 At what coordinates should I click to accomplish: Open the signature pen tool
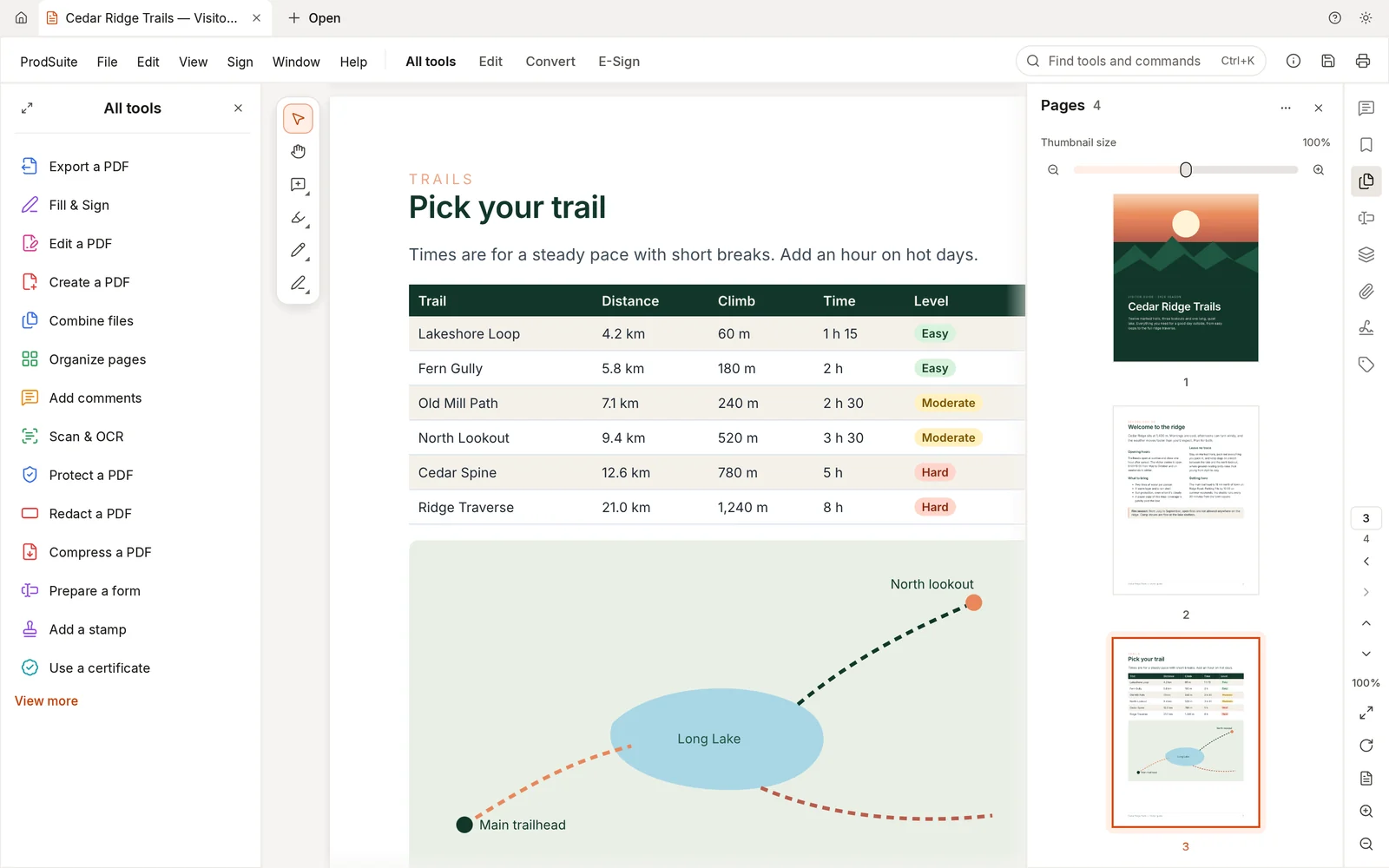click(x=298, y=284)
